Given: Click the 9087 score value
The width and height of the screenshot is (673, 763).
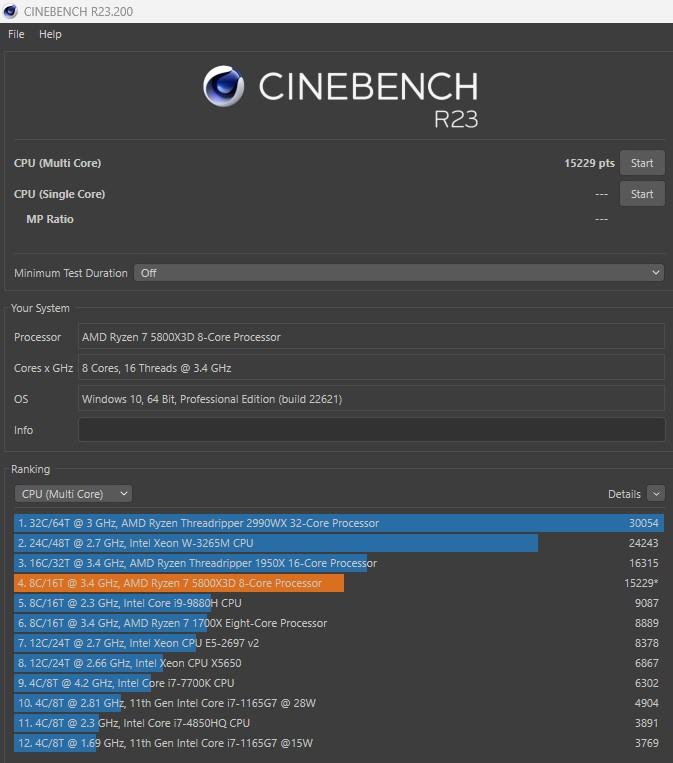Looking at the screenshot, I should click(x=646, y=603).
